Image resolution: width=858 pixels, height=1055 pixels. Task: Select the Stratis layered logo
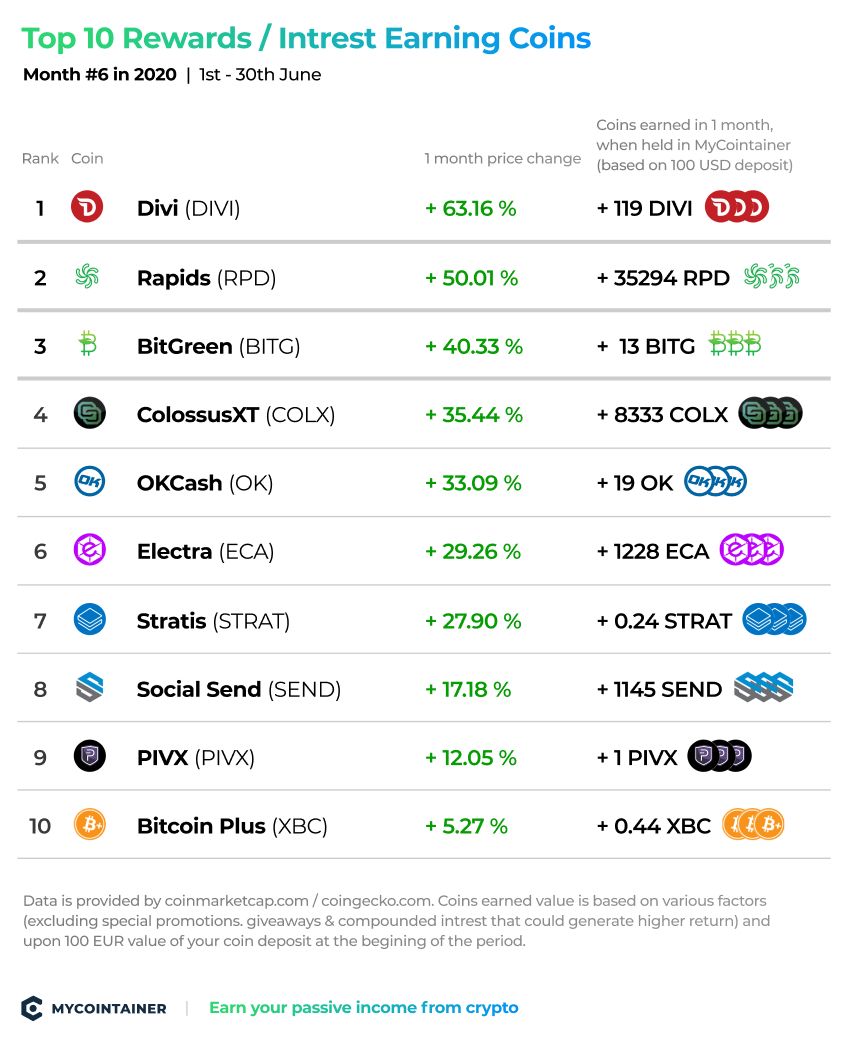coord(90,620)
